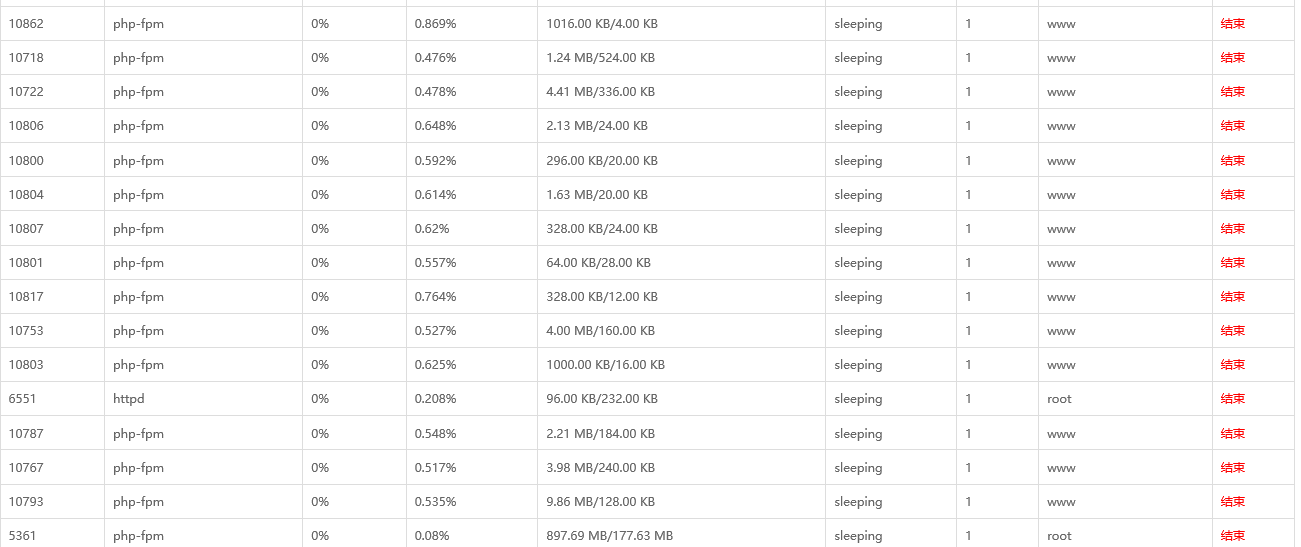End the php-fpm process with PID 10718
1301x547 pixels.
[x=1232, y=58]
